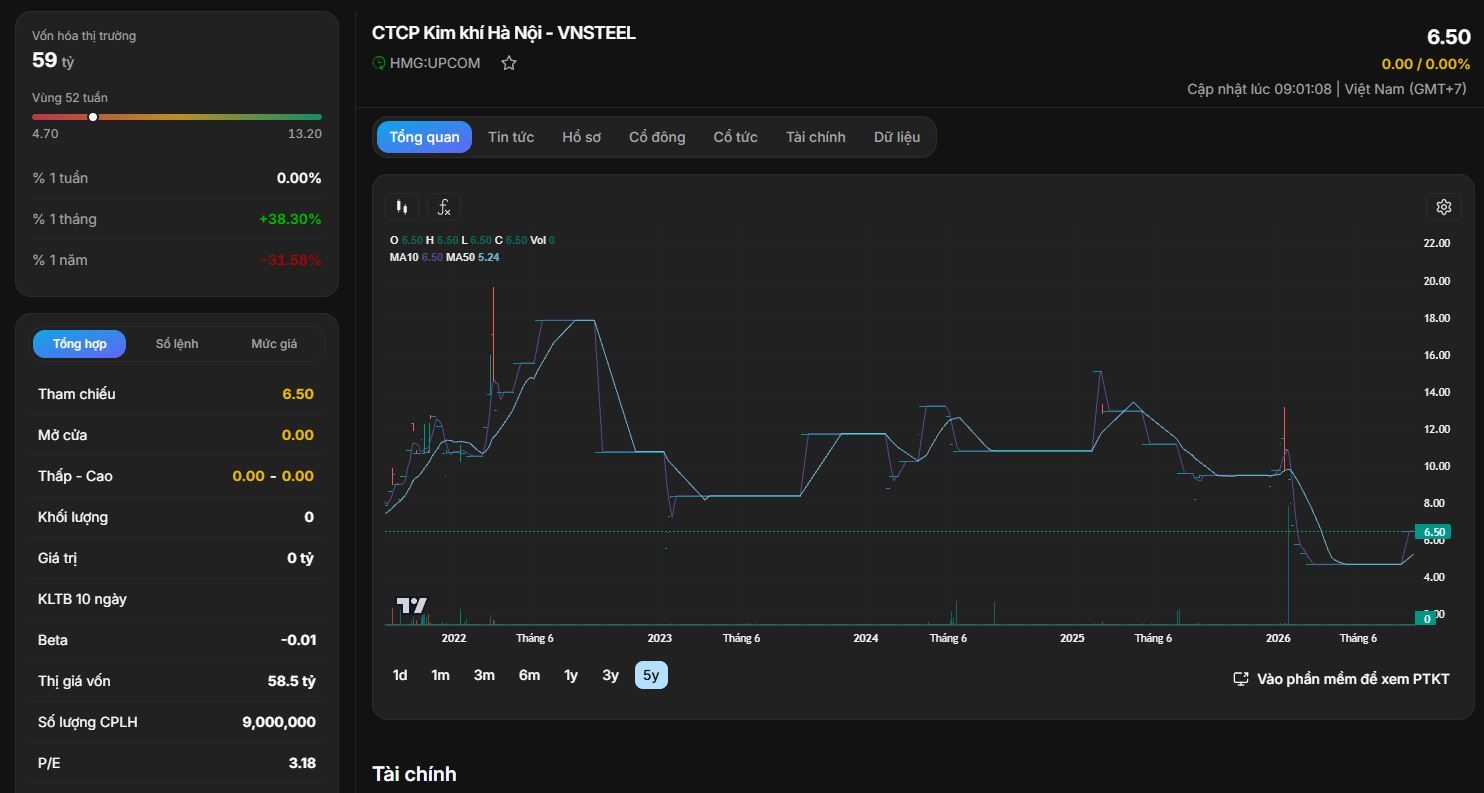Click the -31.58% one-year change value
Screen dimensions: 1484x793
pyautogui.click(x=291, y=260)
